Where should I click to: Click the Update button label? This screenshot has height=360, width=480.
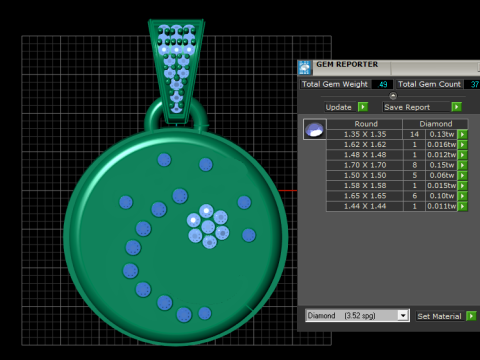coord(339,107)
